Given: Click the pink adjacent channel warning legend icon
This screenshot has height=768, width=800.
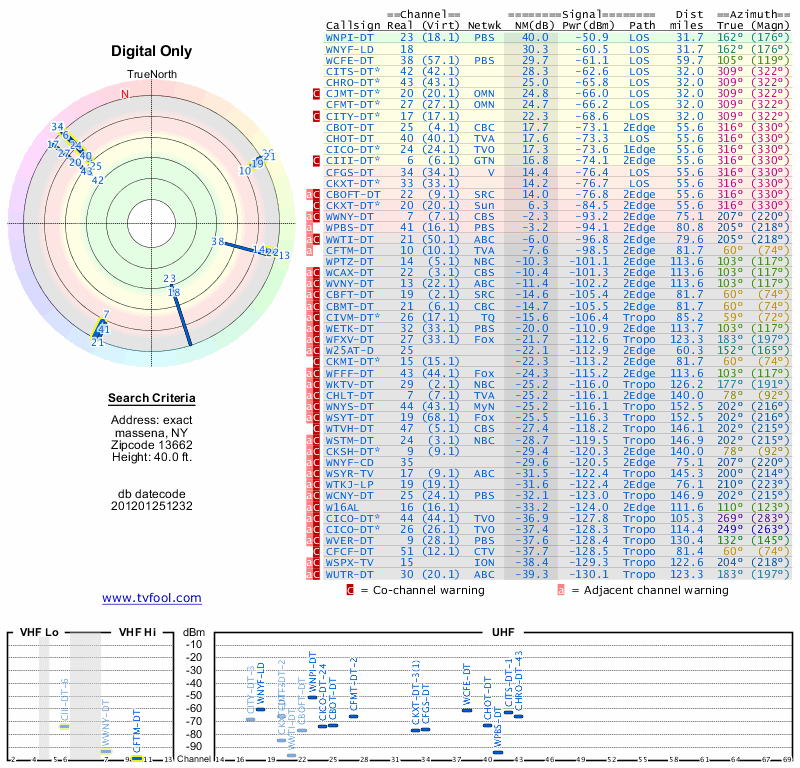Looking at the screenshot, I should [561, 591].
